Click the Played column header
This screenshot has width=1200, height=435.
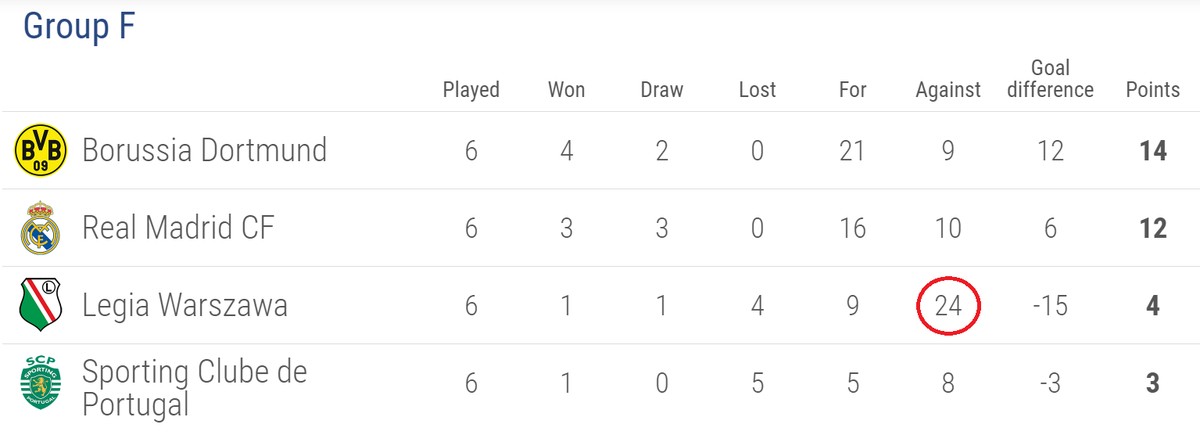pyautogui.click(x=471, y=90)
